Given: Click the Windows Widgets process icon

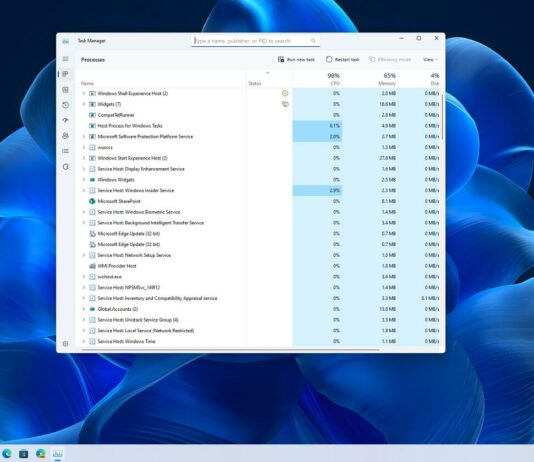Looking at the screenshot, I should coord(92,180).
